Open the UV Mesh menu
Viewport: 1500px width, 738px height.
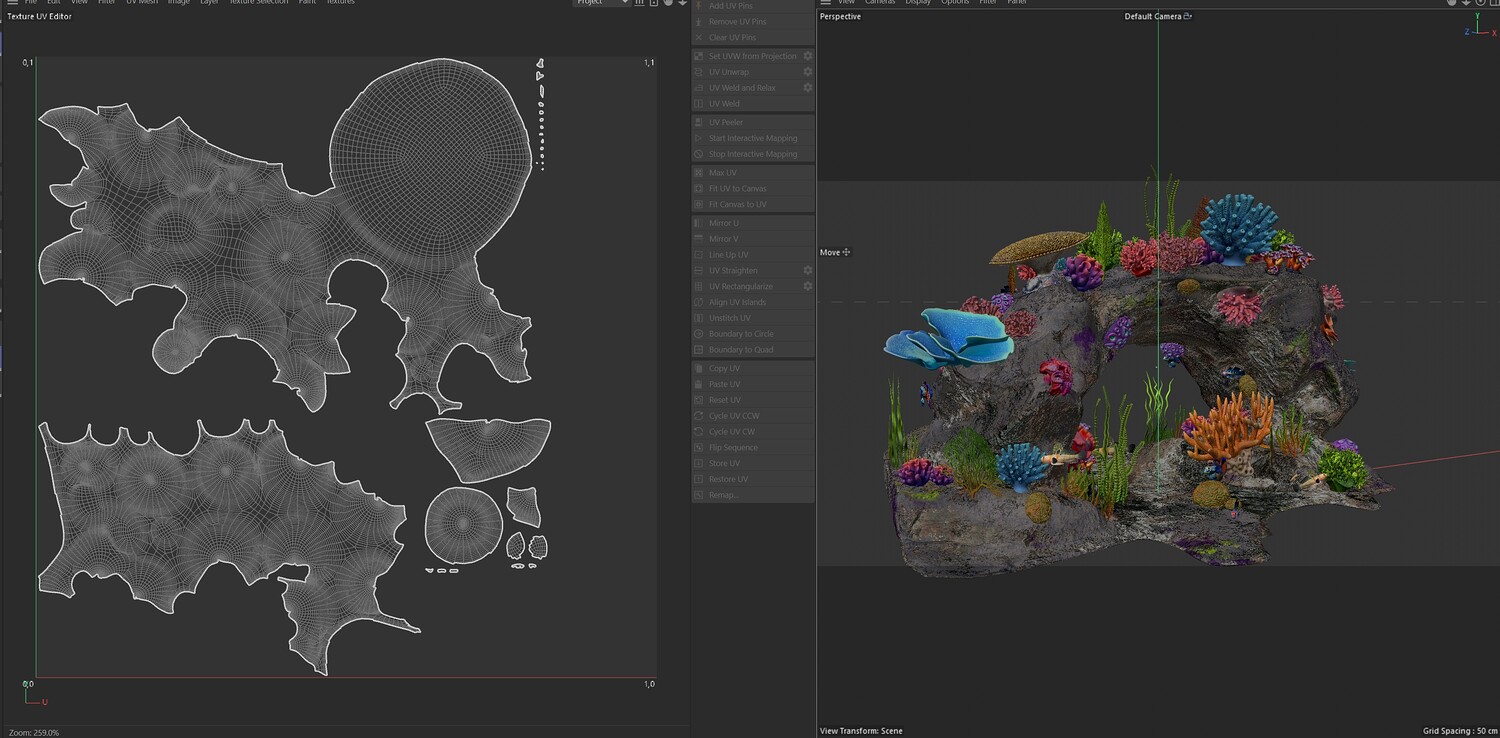tap(142, 3)
